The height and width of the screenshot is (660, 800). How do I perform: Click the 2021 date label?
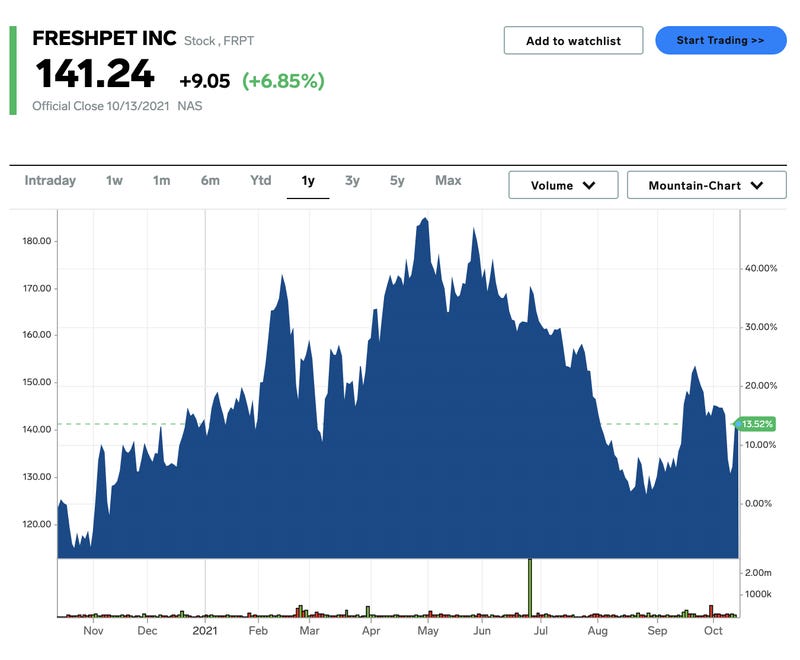click(205, 631)
